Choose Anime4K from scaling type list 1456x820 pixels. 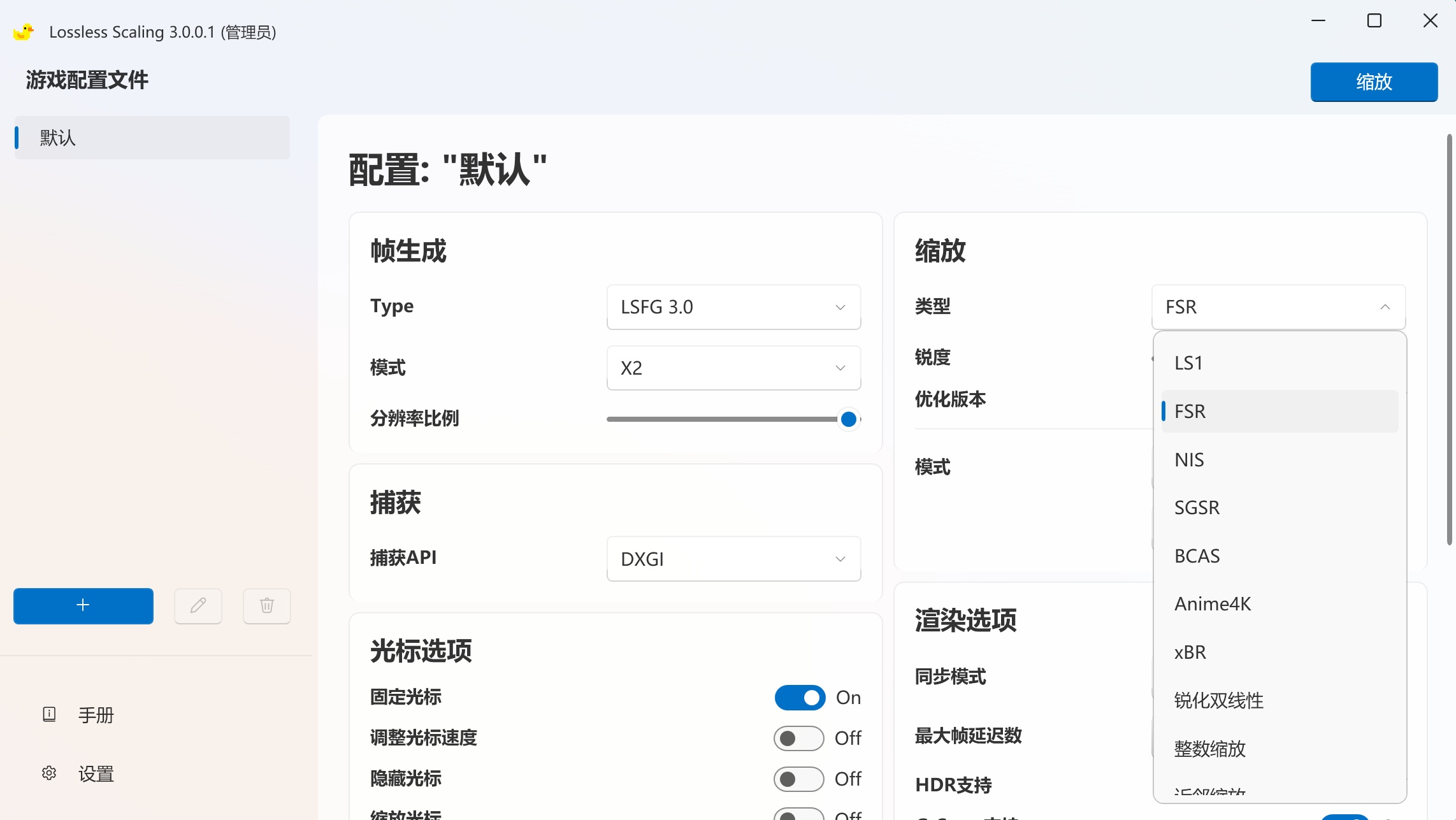point(1279,604)
